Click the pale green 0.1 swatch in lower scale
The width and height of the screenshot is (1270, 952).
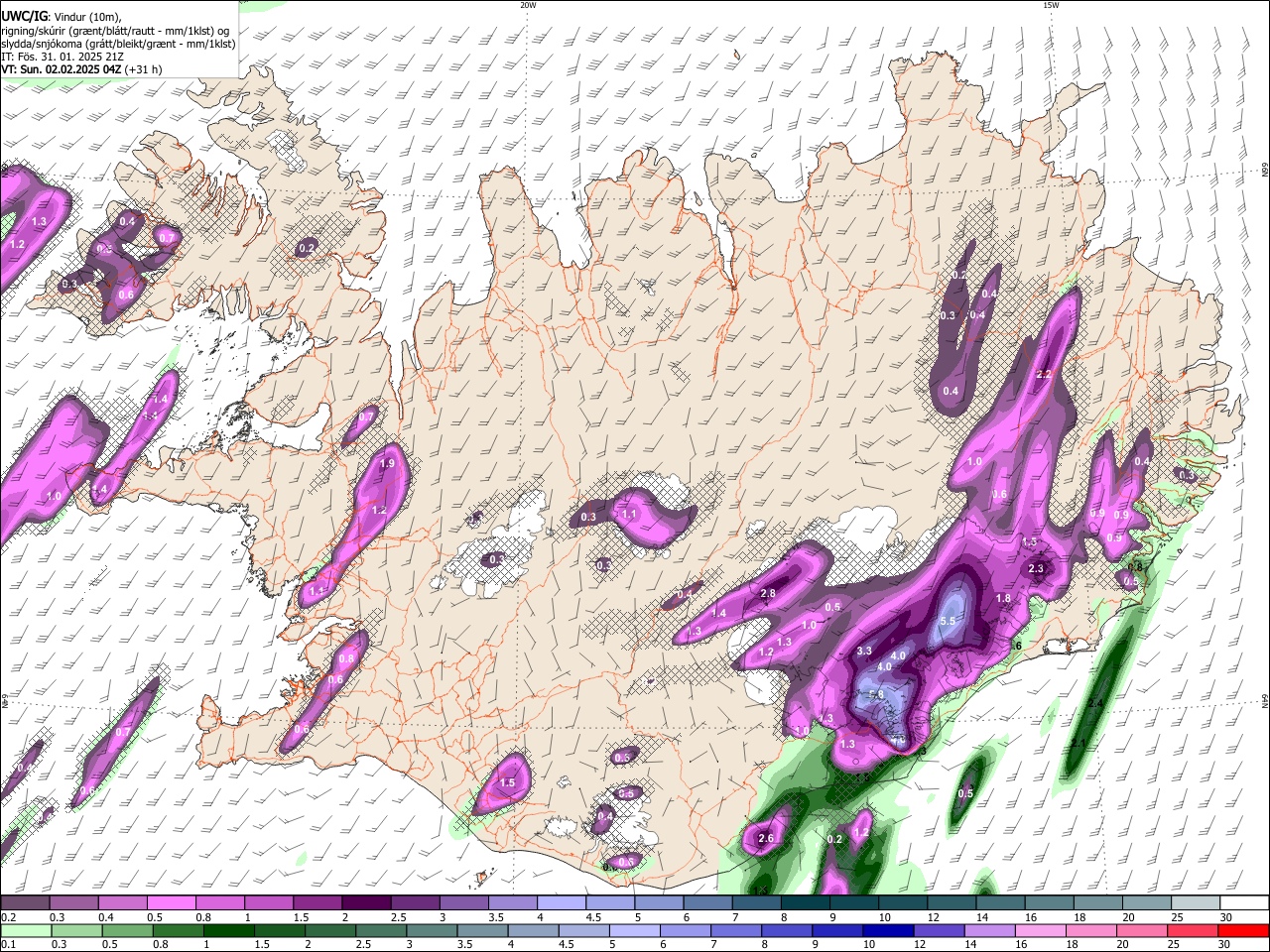[25, 930]
